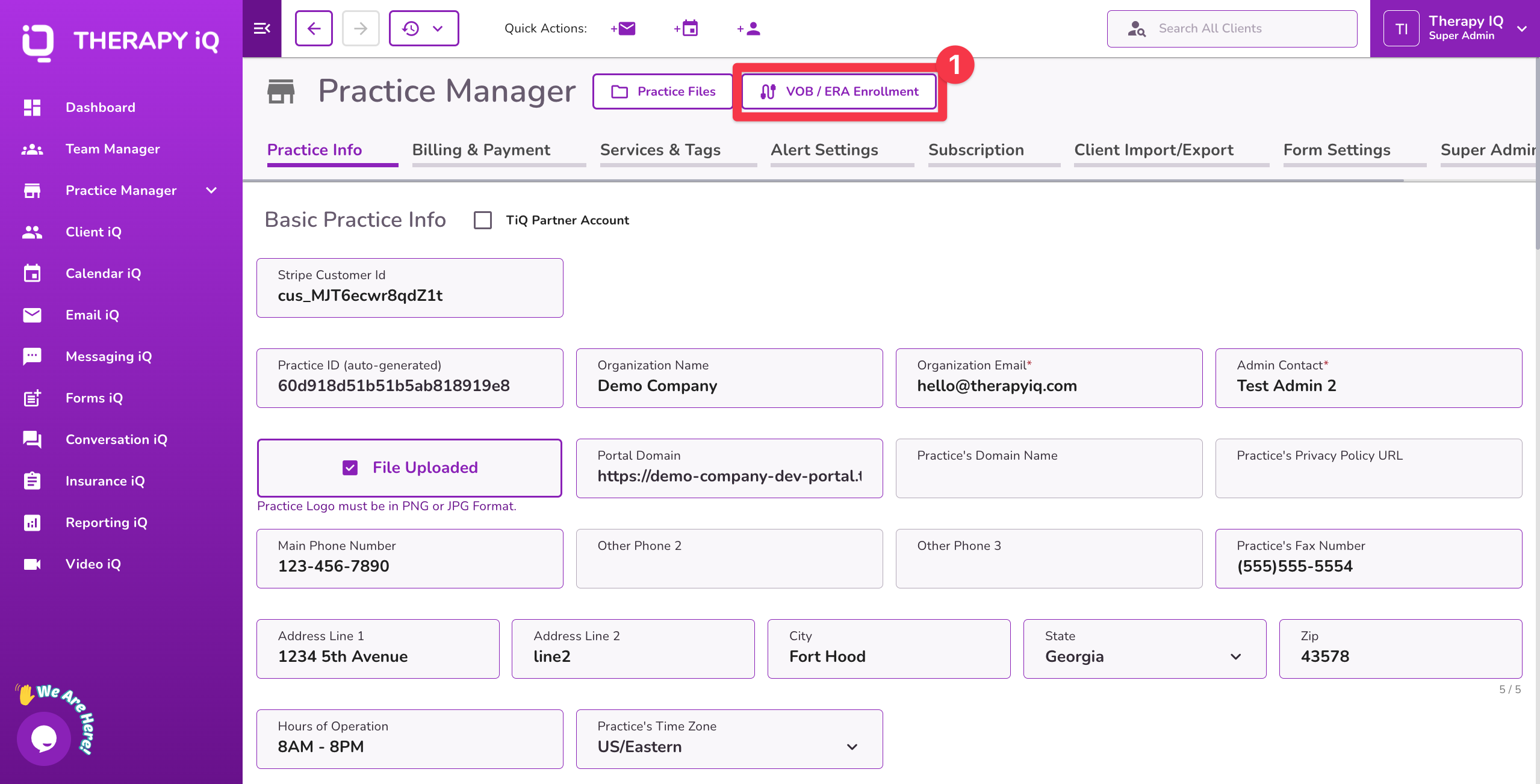Click quick action add appointment icon
The image size is (1540, 784).
(687, 28)
